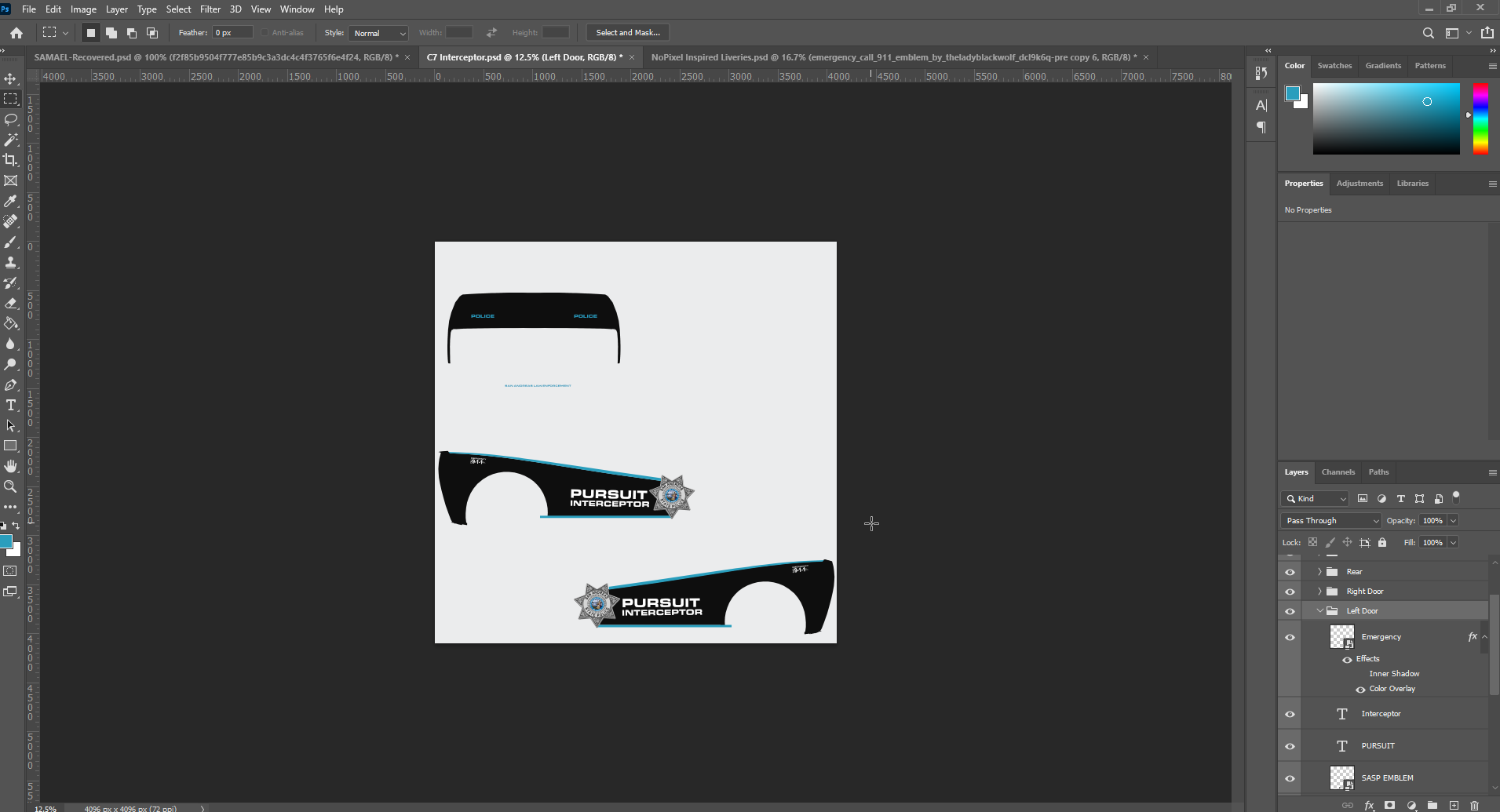Viewport: 1500px width, 812px height.
Task: Select the Move tool
Action: pos(10,78)
